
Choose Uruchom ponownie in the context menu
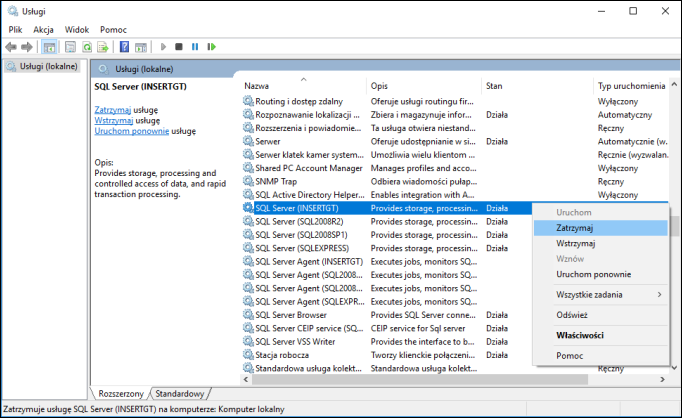coord(601,274)
